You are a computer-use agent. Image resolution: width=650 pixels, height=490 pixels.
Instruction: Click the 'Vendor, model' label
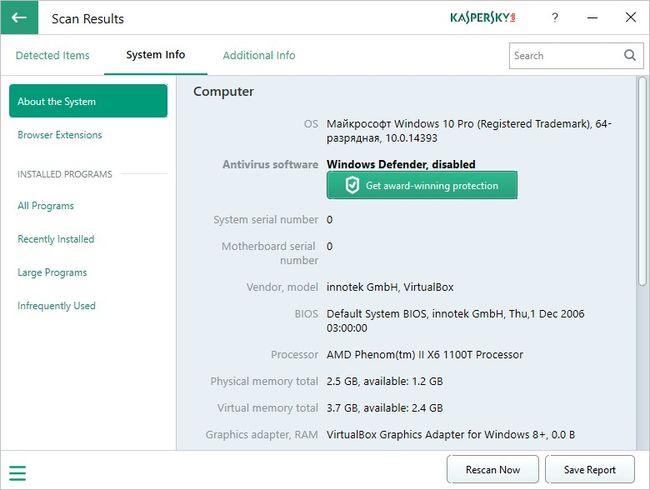[x=282, y=287]
